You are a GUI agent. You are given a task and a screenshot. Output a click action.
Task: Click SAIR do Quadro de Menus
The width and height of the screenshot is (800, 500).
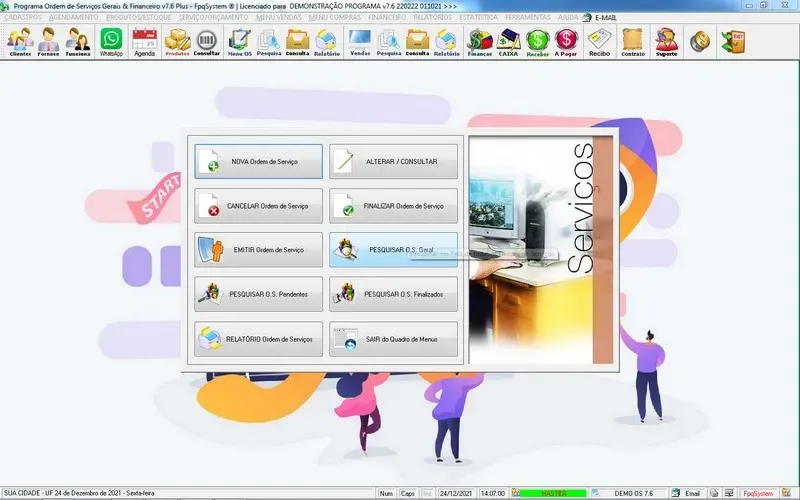(x=393, y=340)
